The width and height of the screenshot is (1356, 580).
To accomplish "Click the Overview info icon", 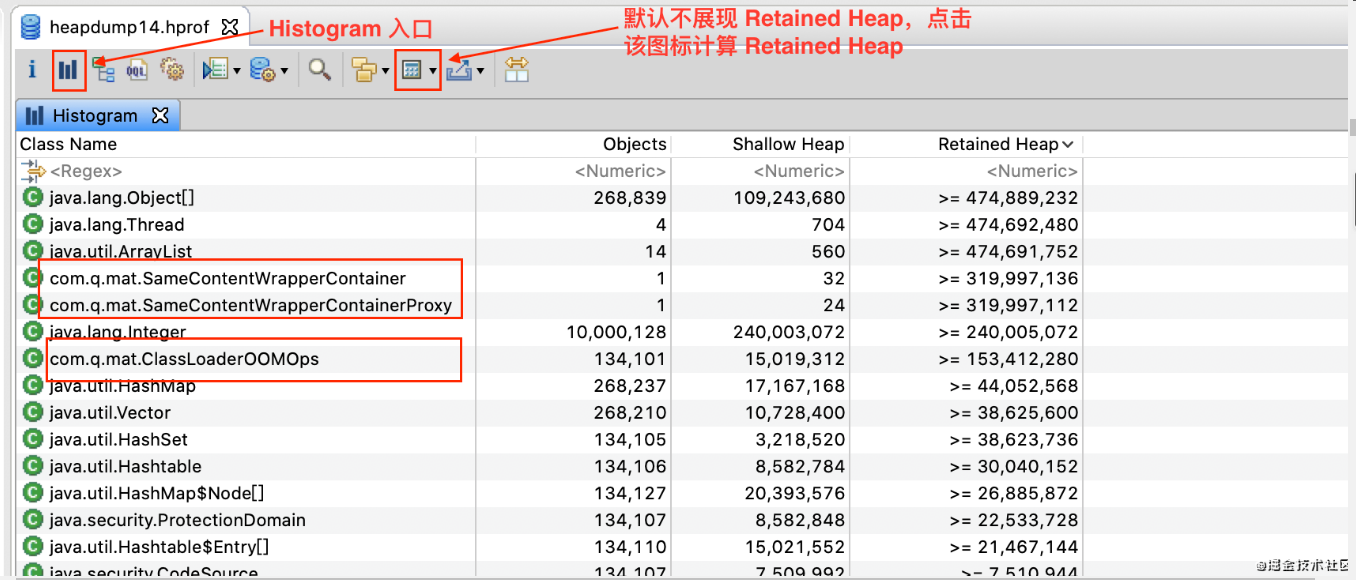I will pyautogui.click(x=32, y=70).
